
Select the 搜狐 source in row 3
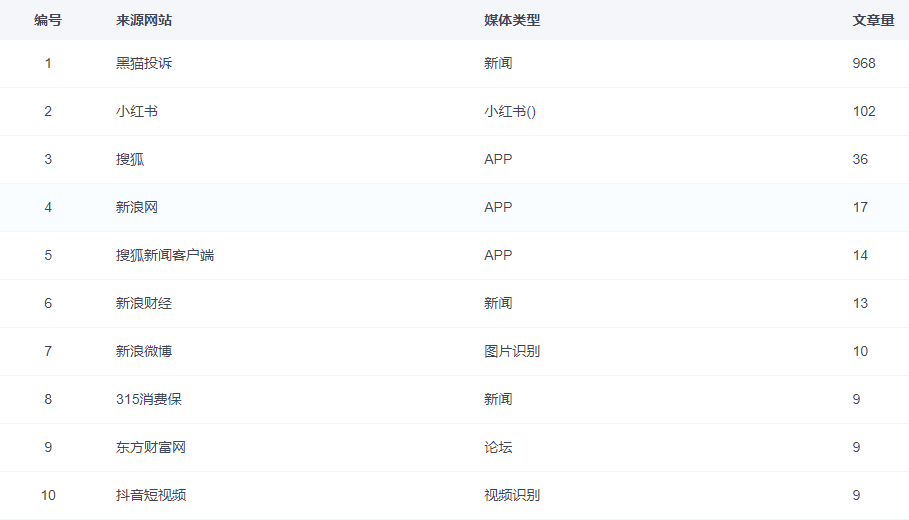[130, 159]
